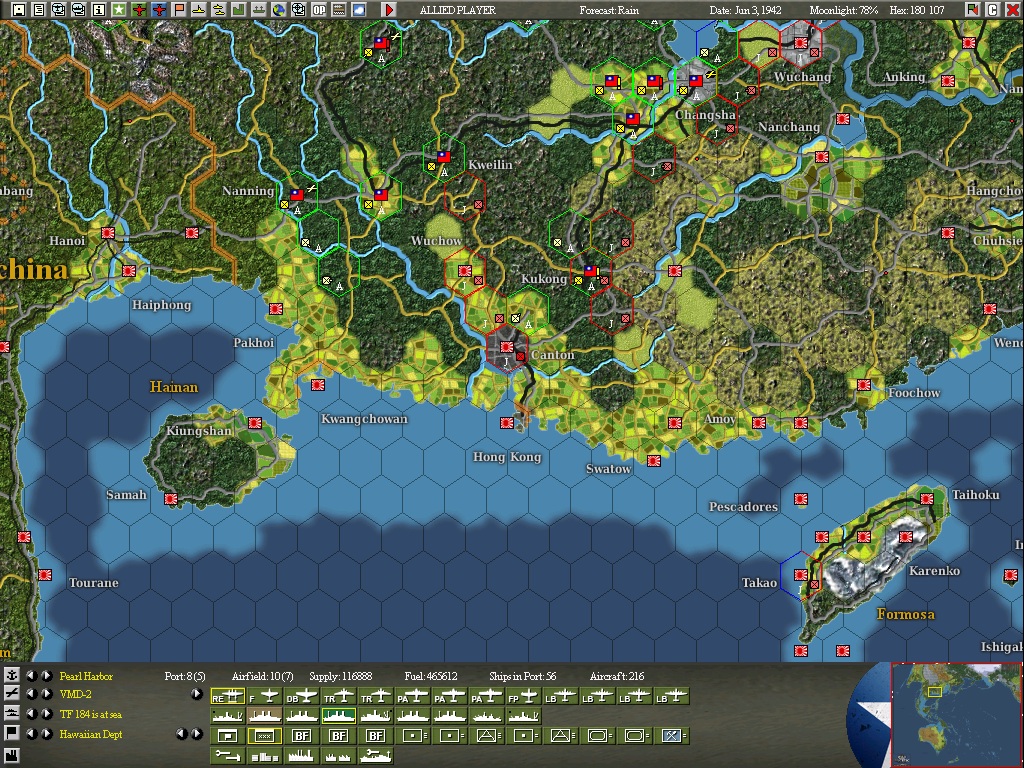Select the xxx corps headquarters unit
Image resolution: width=1024 pixels, height=768 pixels.
[x=264, y=736]
